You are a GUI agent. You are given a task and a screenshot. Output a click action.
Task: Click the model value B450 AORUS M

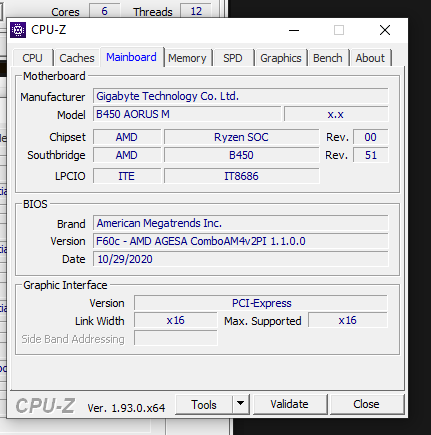[187, 114]
